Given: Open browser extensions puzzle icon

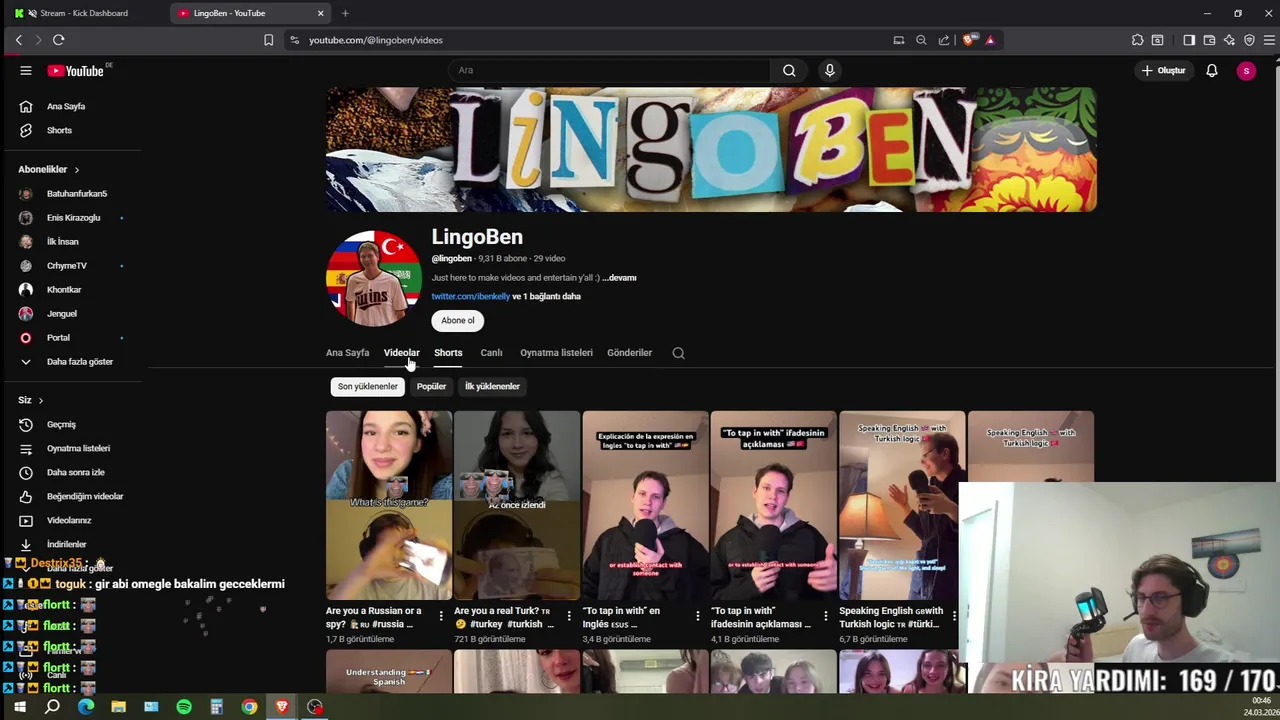Looking at the screenshot, I should [1137, 40].
